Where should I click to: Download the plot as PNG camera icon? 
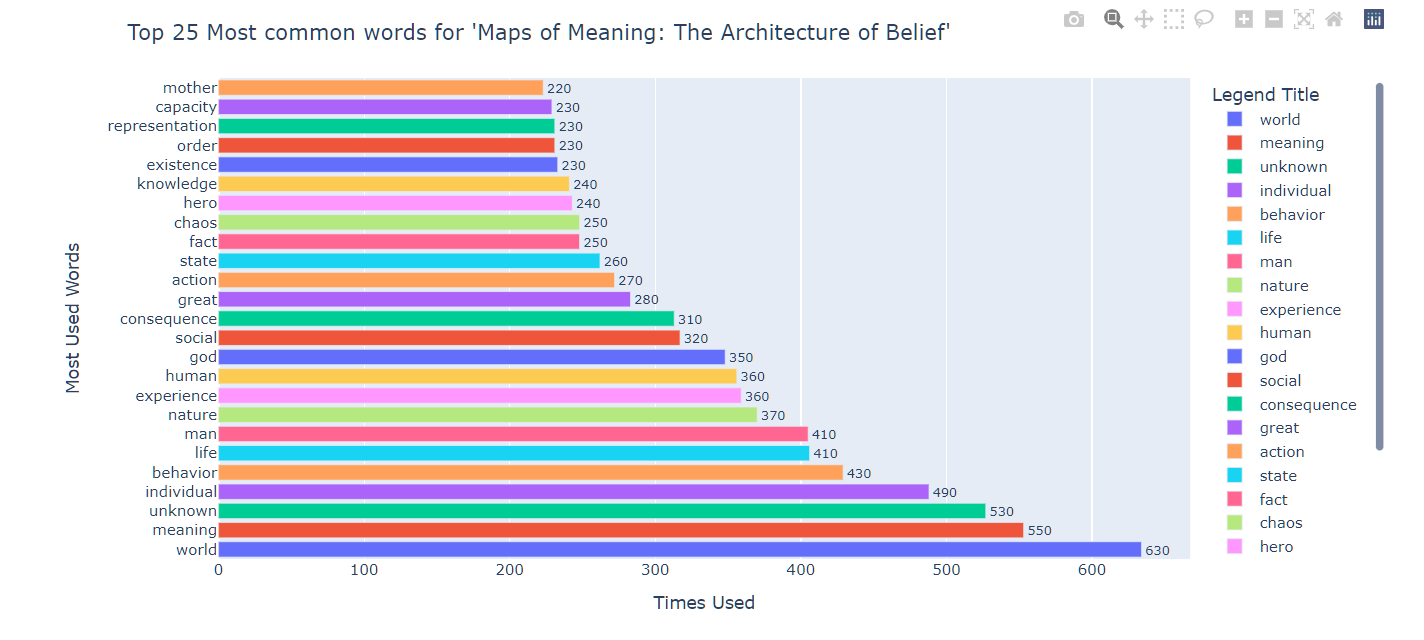(1074, 19)
